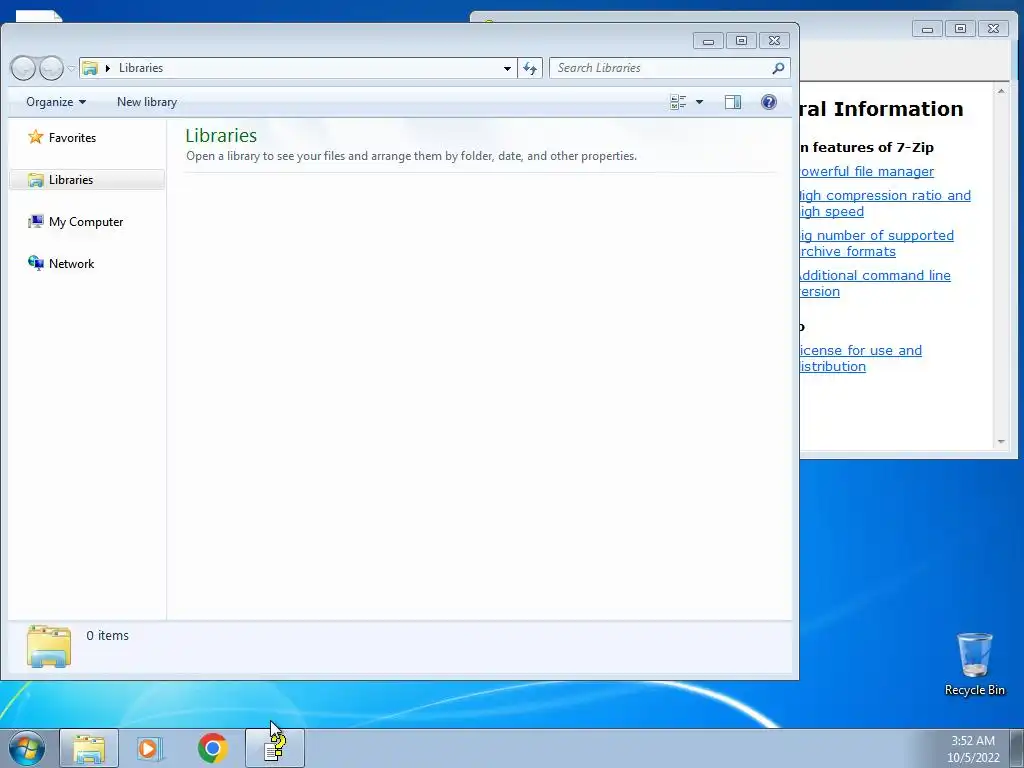The height and width of the screenshot is (768, 1024).
Task: Close the 7-Zip help window
Action: [993, 29]
